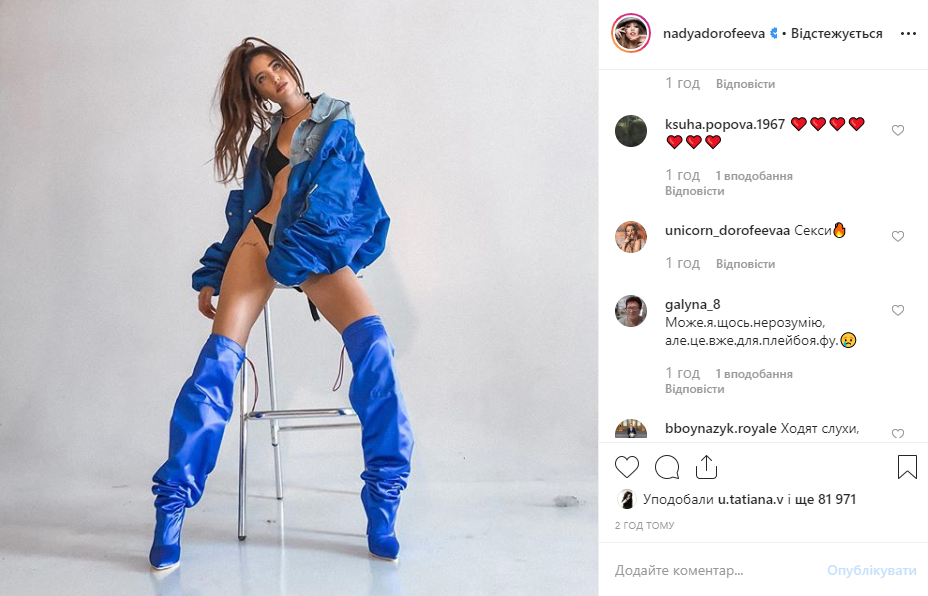View likes on ksuha.popova.1967 comment
Screen dimensions: 928x596
tap(753, 176)
